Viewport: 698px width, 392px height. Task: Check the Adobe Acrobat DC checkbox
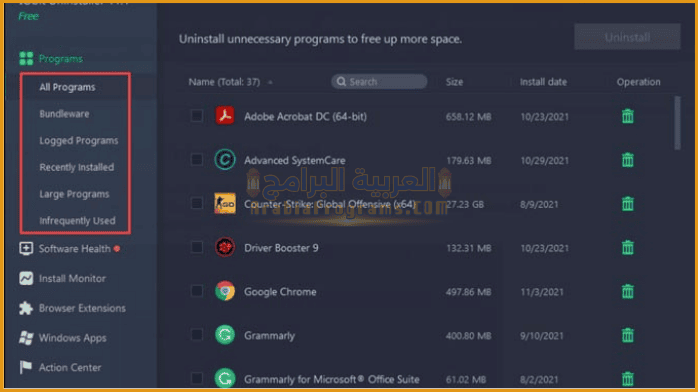click(196, 116)
